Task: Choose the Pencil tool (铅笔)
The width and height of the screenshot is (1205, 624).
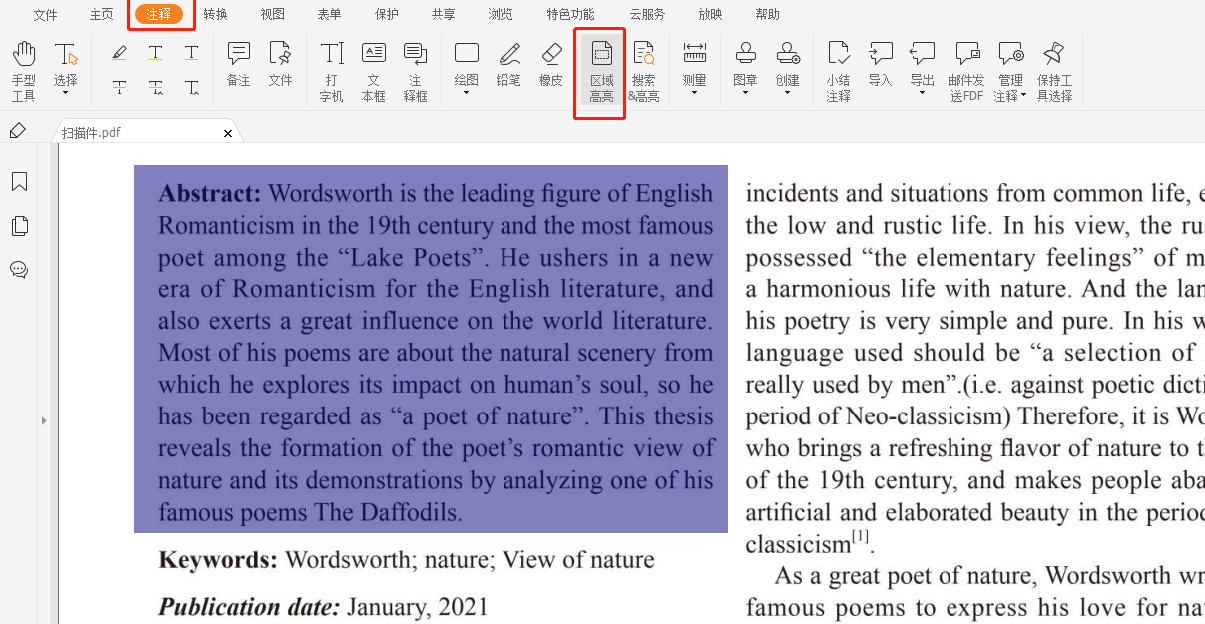Action: pos(508,64)
